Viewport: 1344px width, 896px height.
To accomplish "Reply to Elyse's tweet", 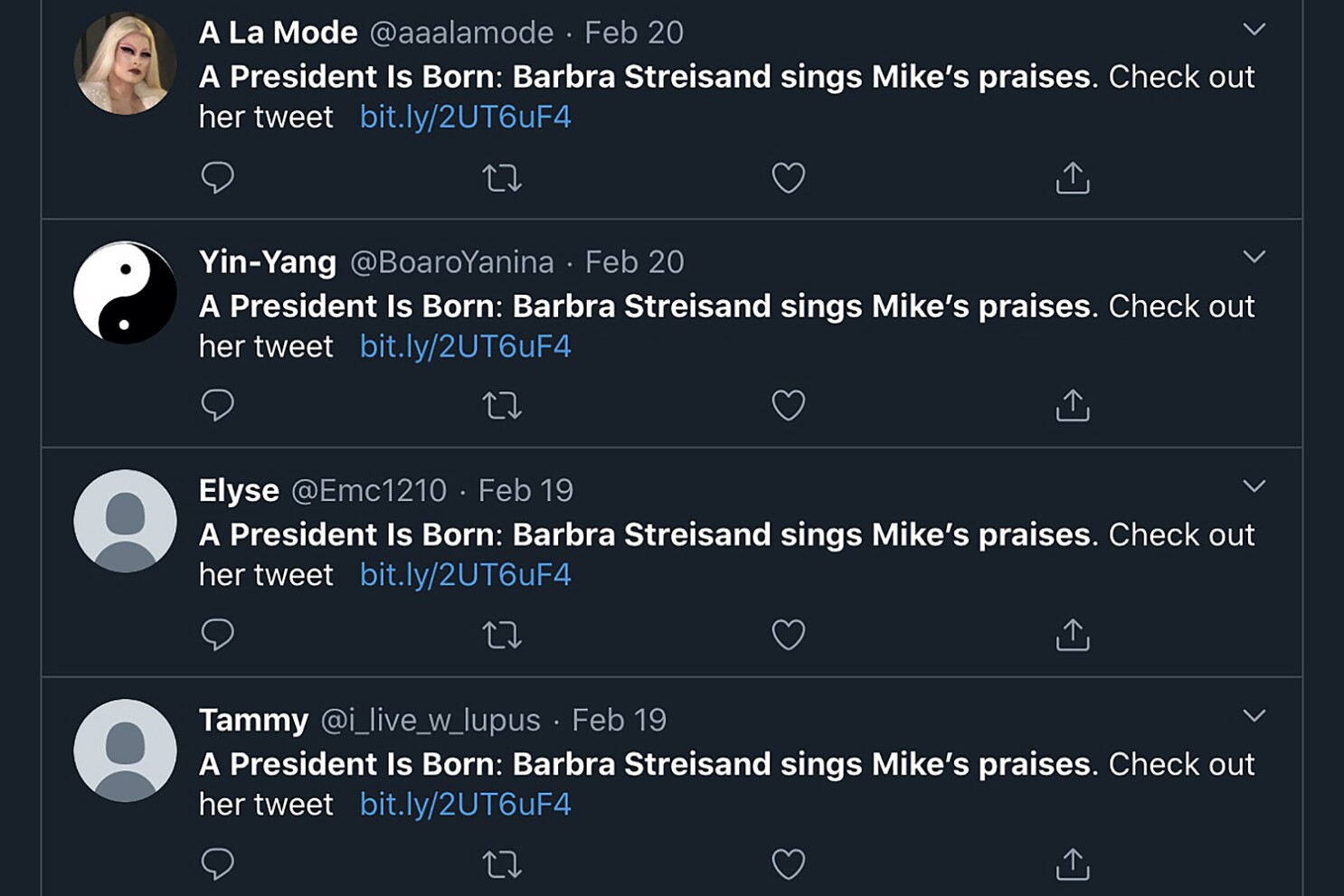I will 217,635.
